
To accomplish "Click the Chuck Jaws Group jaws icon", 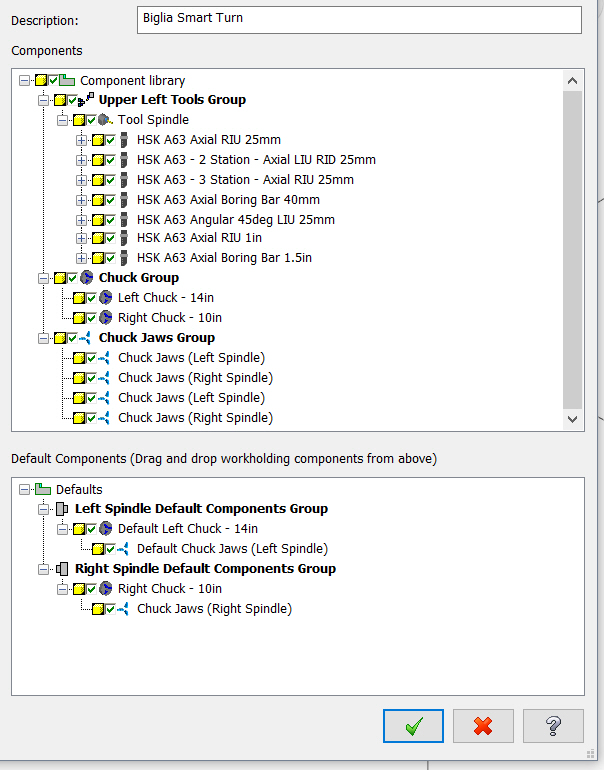I will 85,338.
